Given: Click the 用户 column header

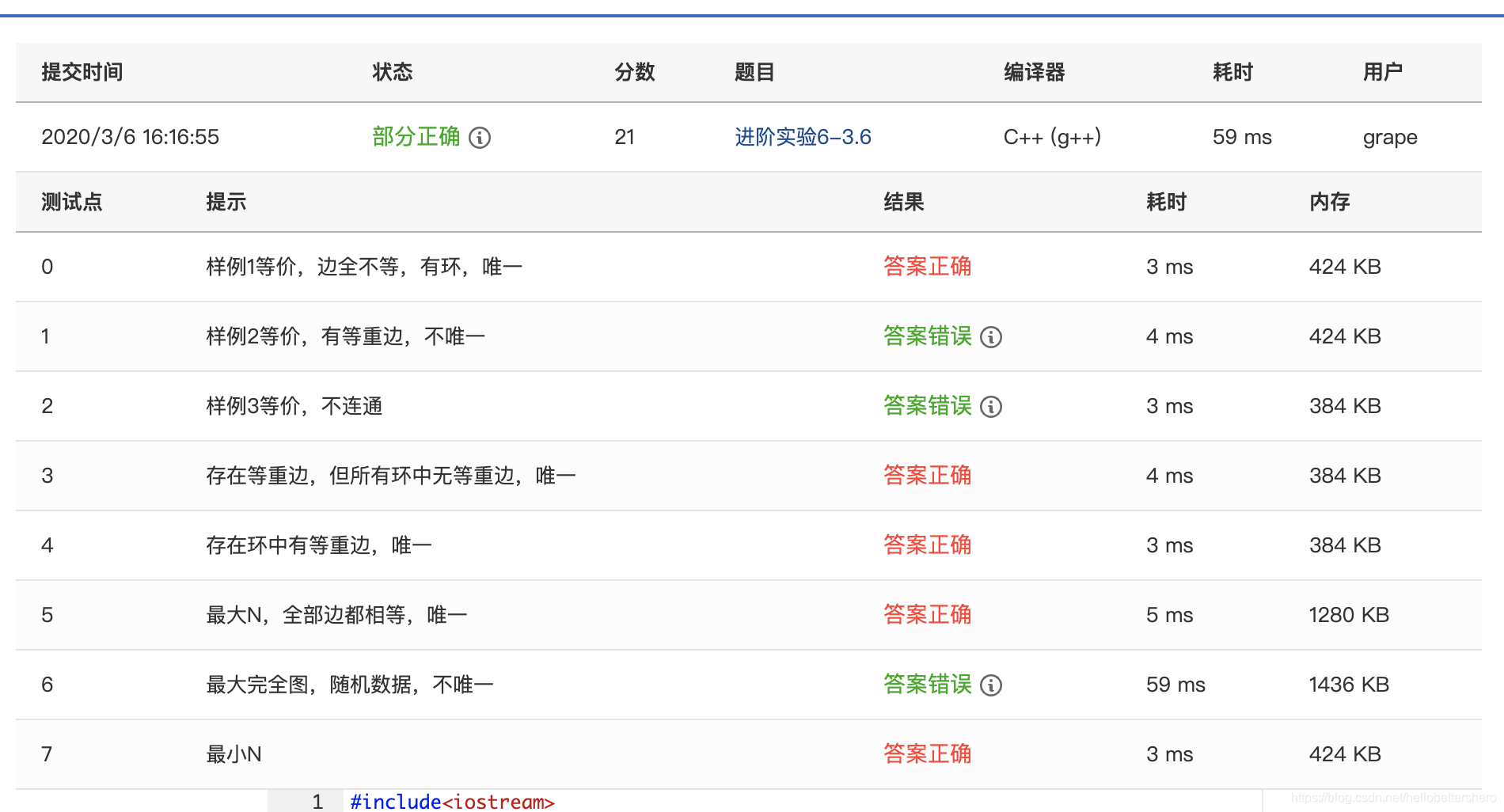Looking at the screenshot, I should [1383, 72].
